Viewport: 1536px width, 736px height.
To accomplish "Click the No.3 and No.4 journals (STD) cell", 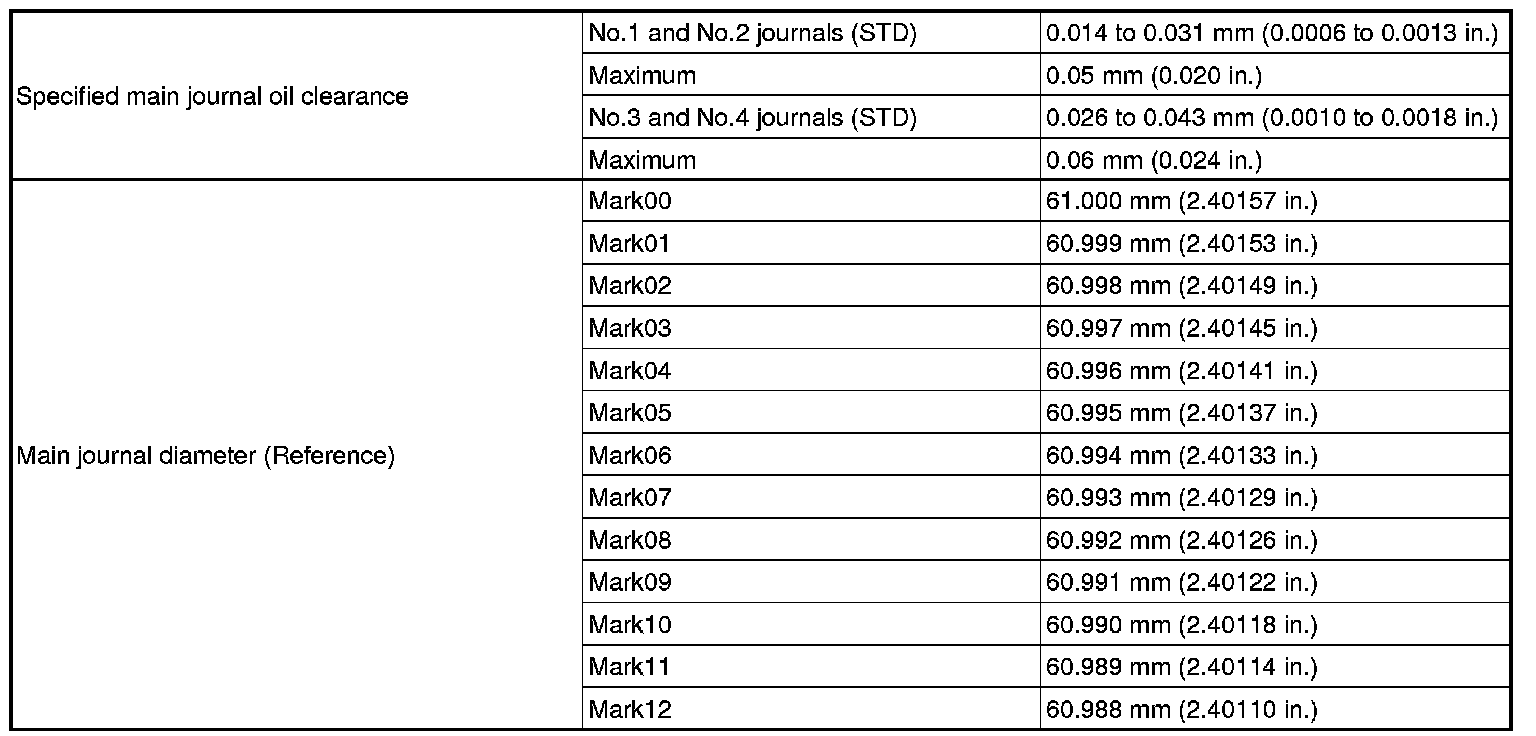I will click(811, 117).
